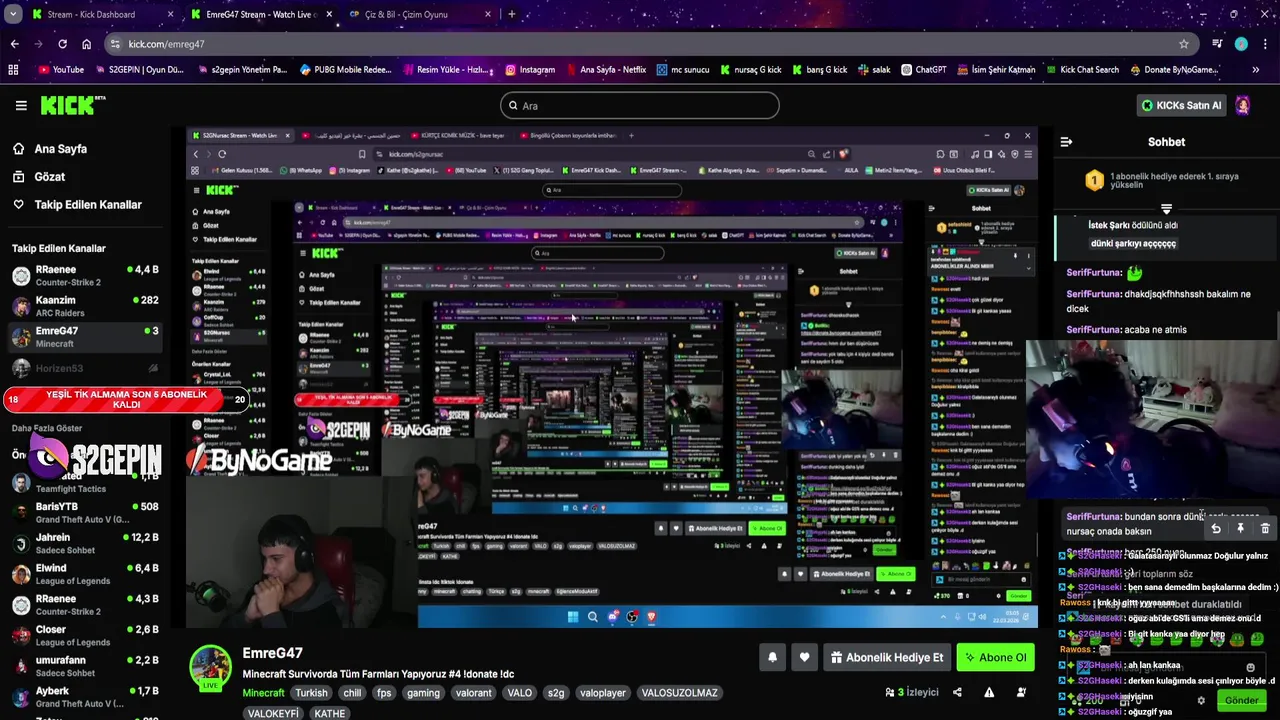
Task: Open the browser apps grid icon
Action: [x=13, y=70]
